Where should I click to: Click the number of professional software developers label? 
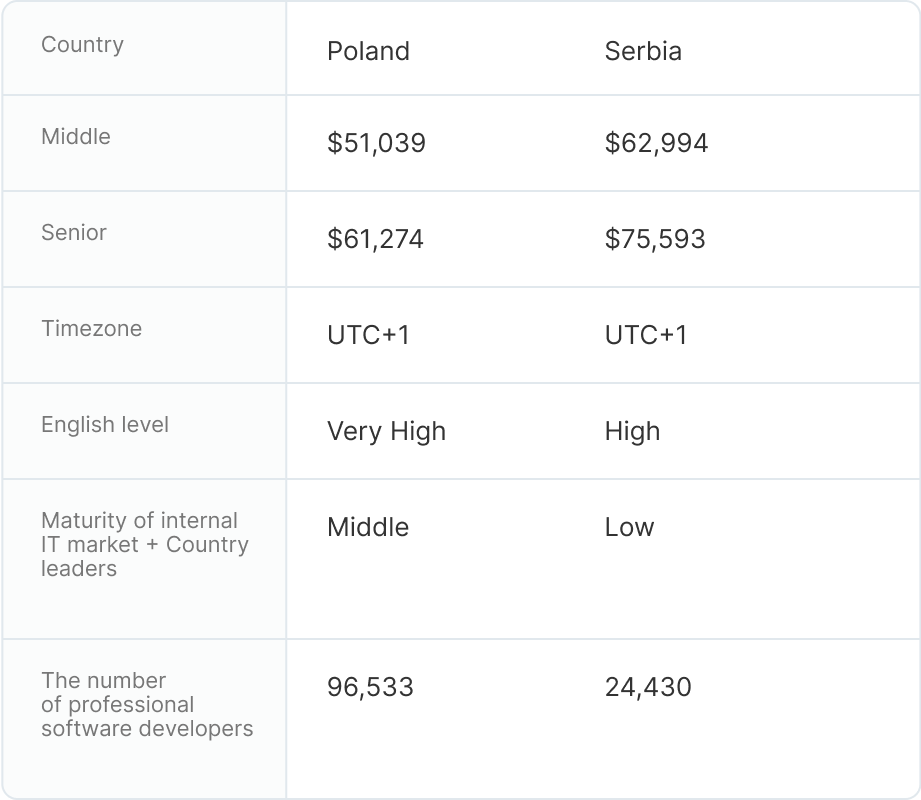coord(147,704)
